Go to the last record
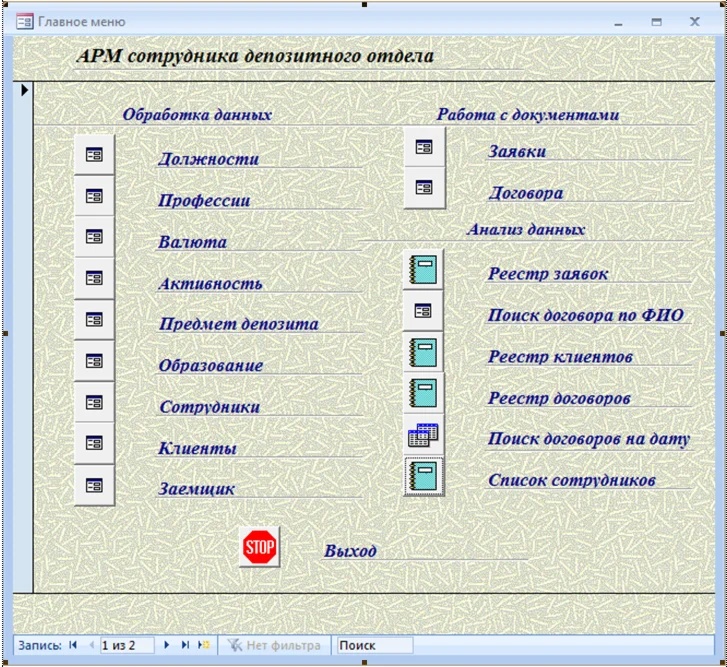Image resolution: width=727 pixels, height=667 pixels. [x=185, y=645]
